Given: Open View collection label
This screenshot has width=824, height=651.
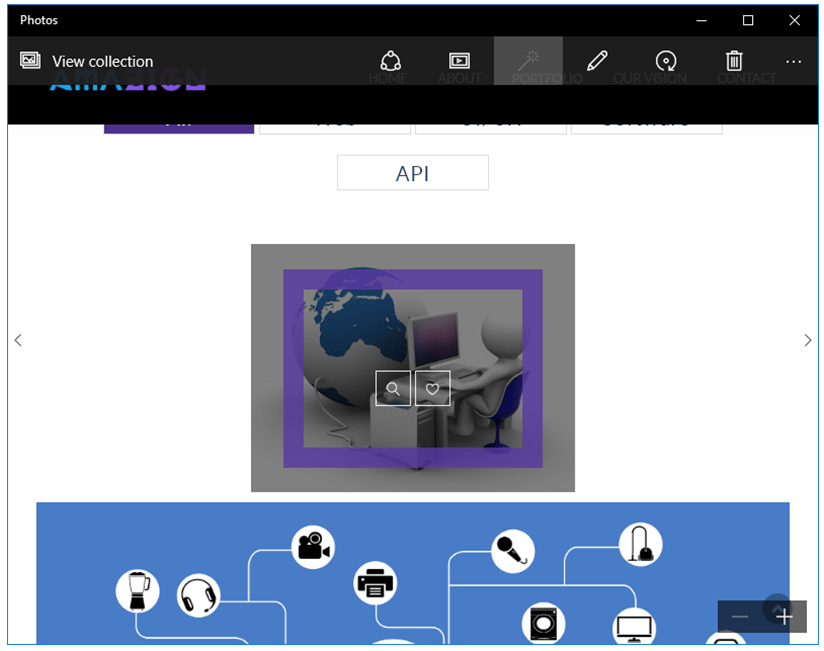Looking at the screenshot, I should [102, 61].
